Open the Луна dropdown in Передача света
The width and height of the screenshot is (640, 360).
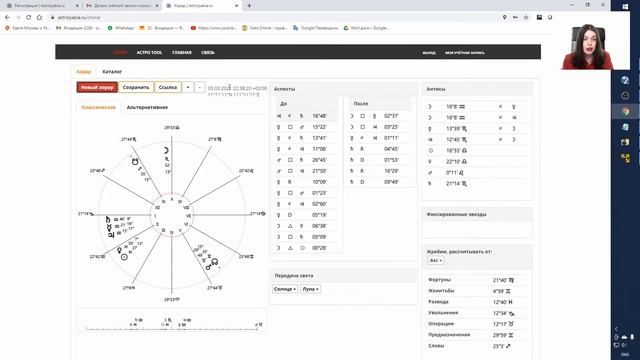[310, 289]
